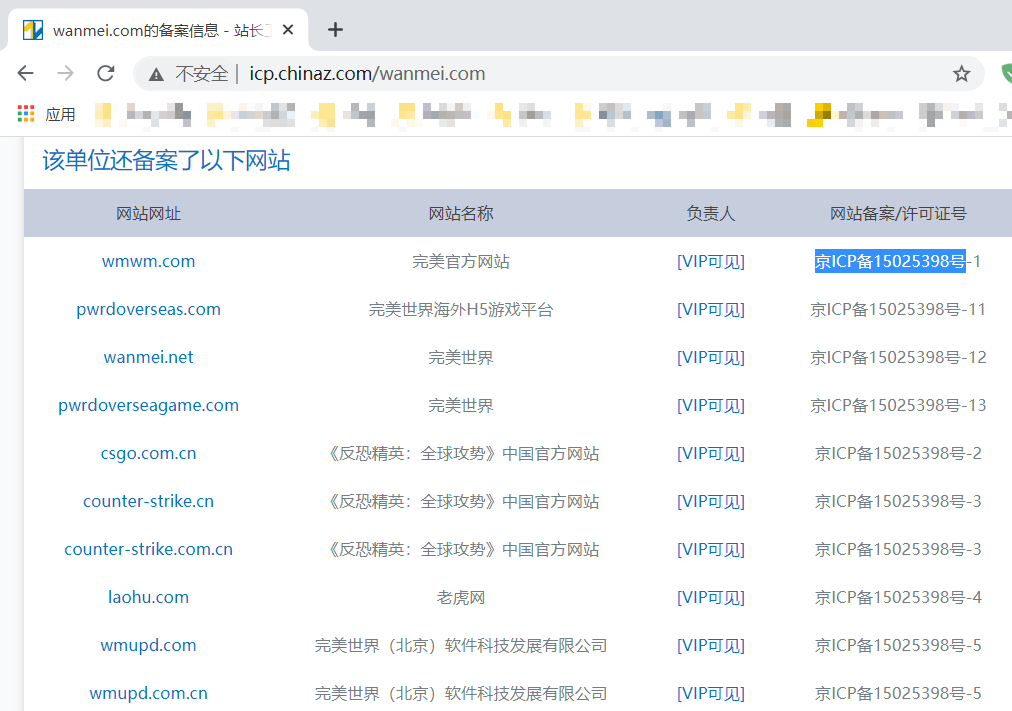Click the 网站备案/许可证号 column header
Image resolution: width=1012 pixels, height=711 pixels.
(x=898, y=214)
